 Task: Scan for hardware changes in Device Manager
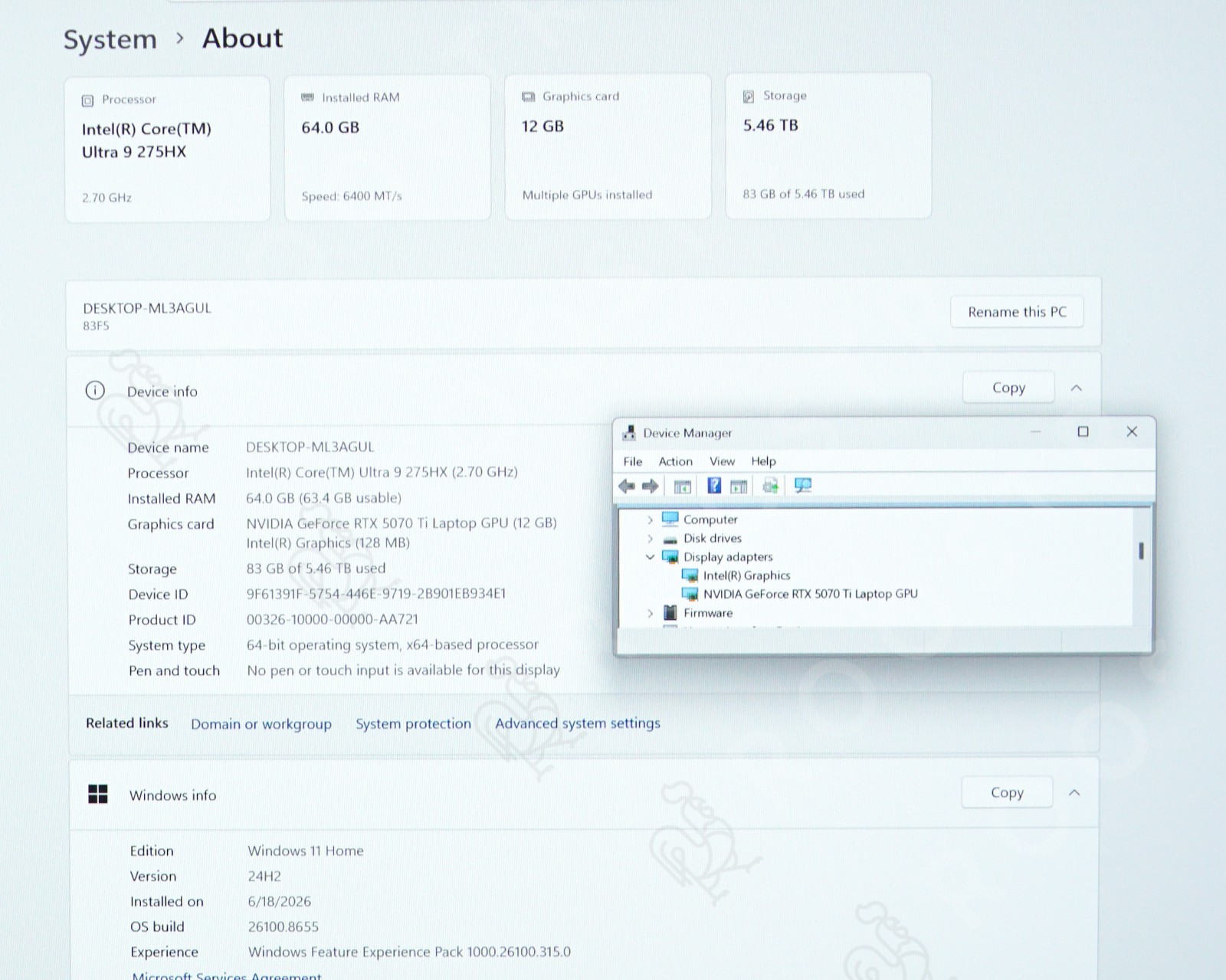(x=803, y=486)
